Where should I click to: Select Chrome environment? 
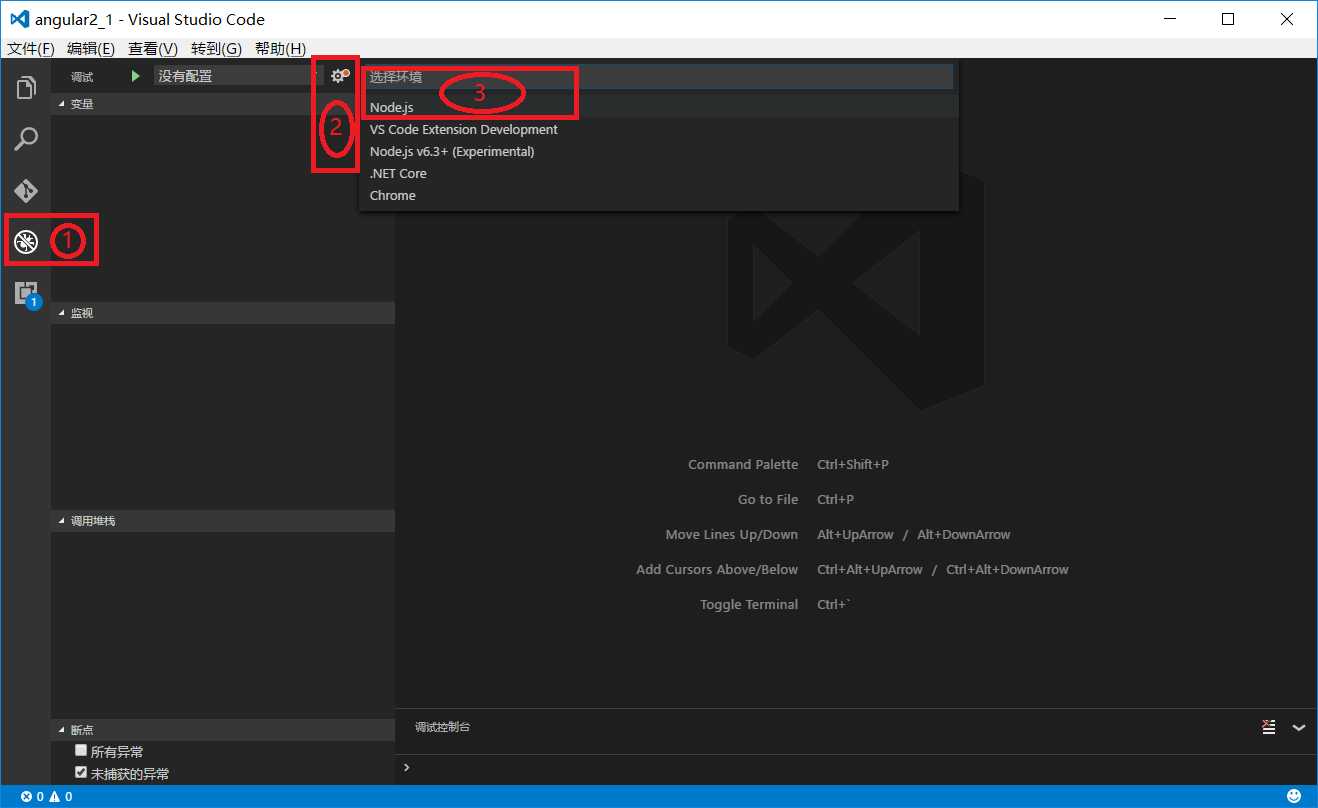(x=659, y=195)
